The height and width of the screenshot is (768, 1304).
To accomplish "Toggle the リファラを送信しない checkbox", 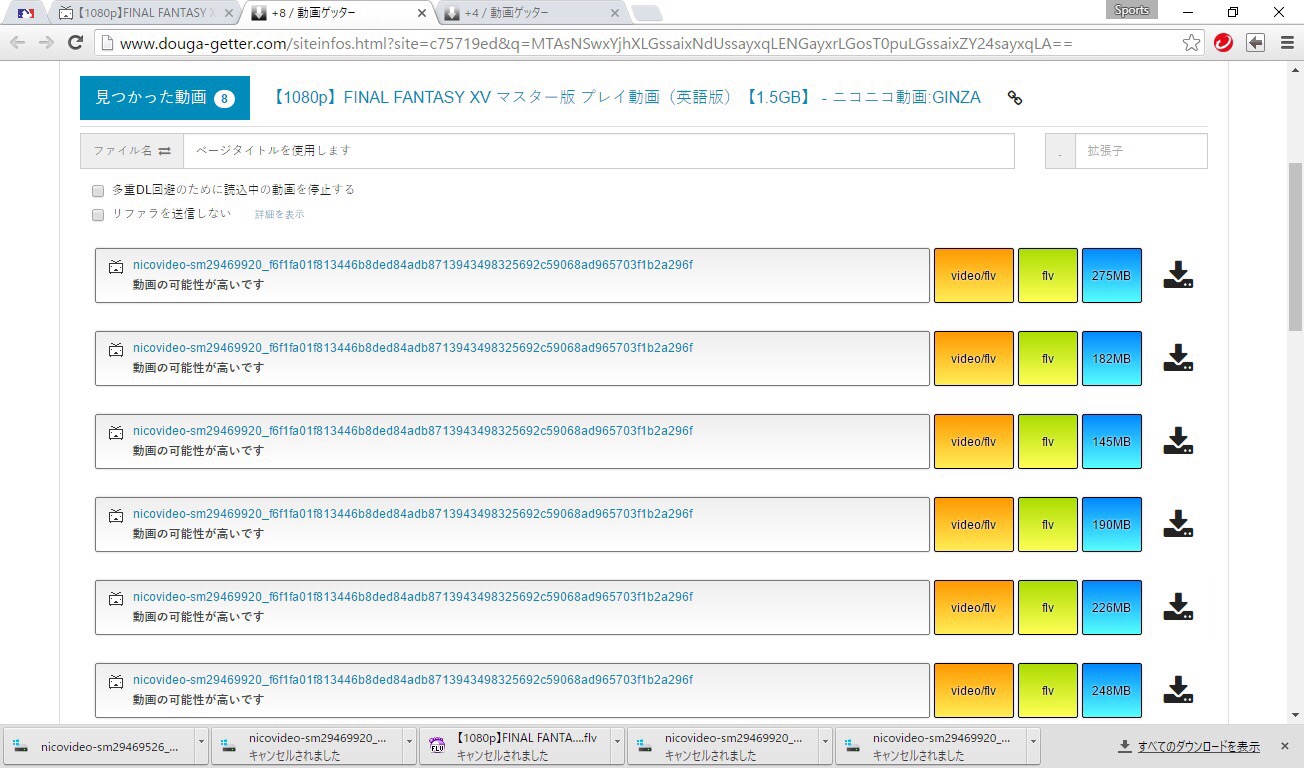I will (x=98, y=215).
